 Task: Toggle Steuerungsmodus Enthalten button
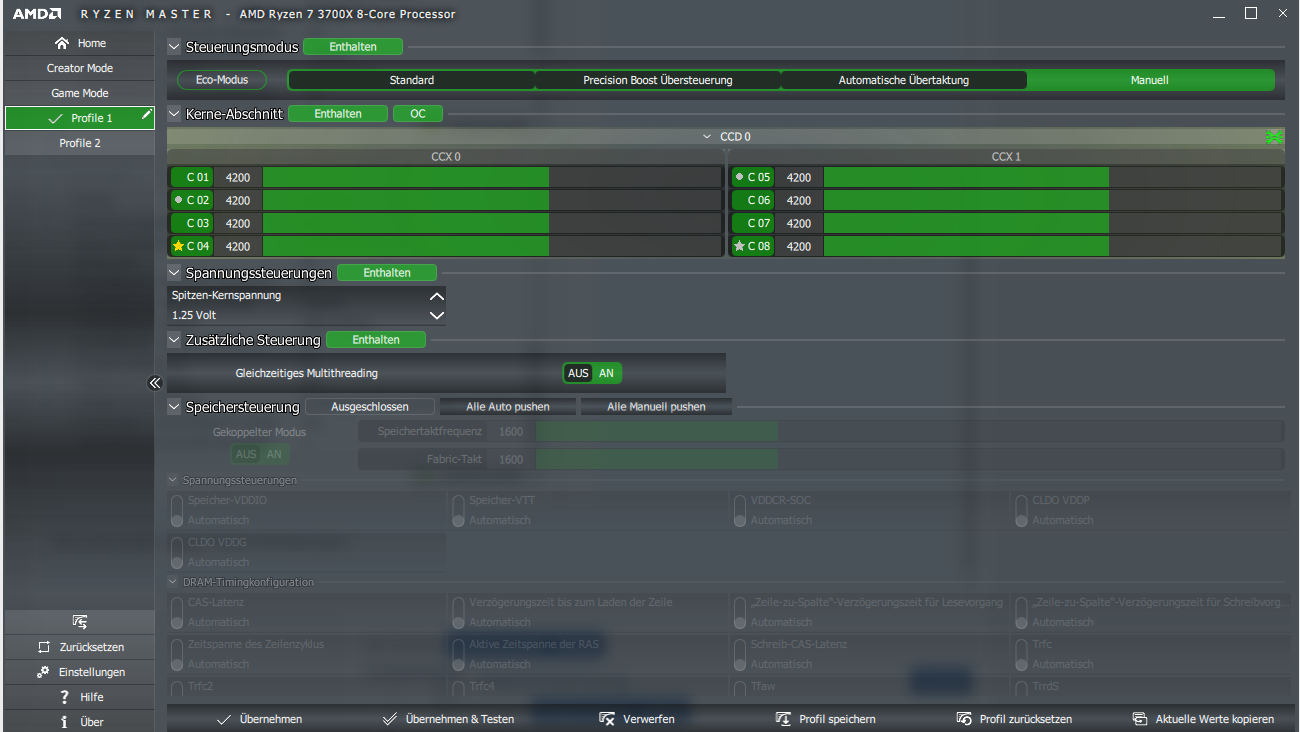[x=353, y=47]
